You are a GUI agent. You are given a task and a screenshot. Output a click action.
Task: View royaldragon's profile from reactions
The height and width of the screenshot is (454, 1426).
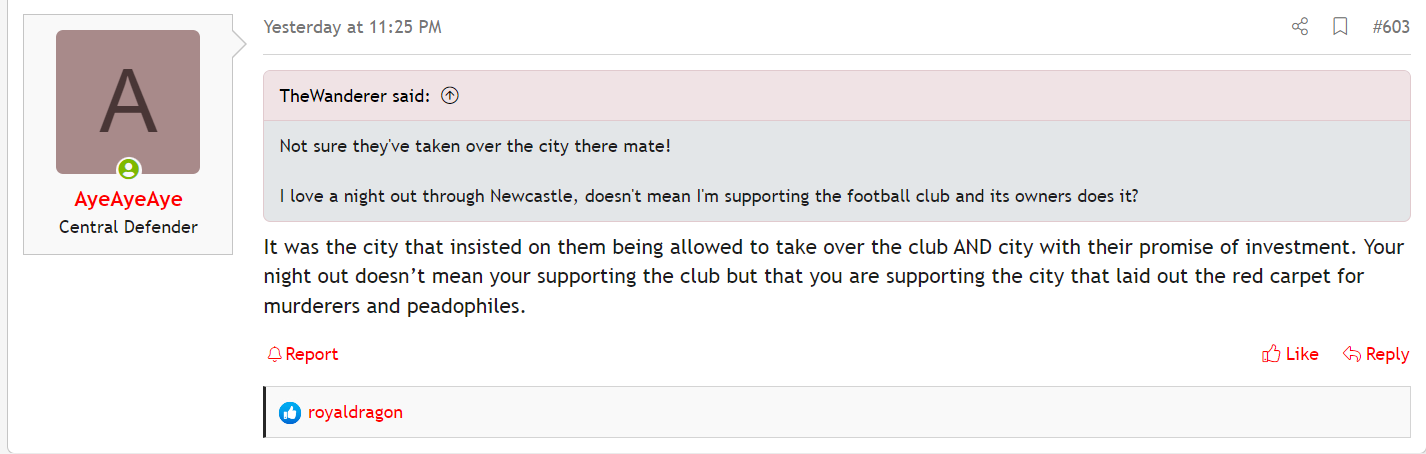click(355, 412)
